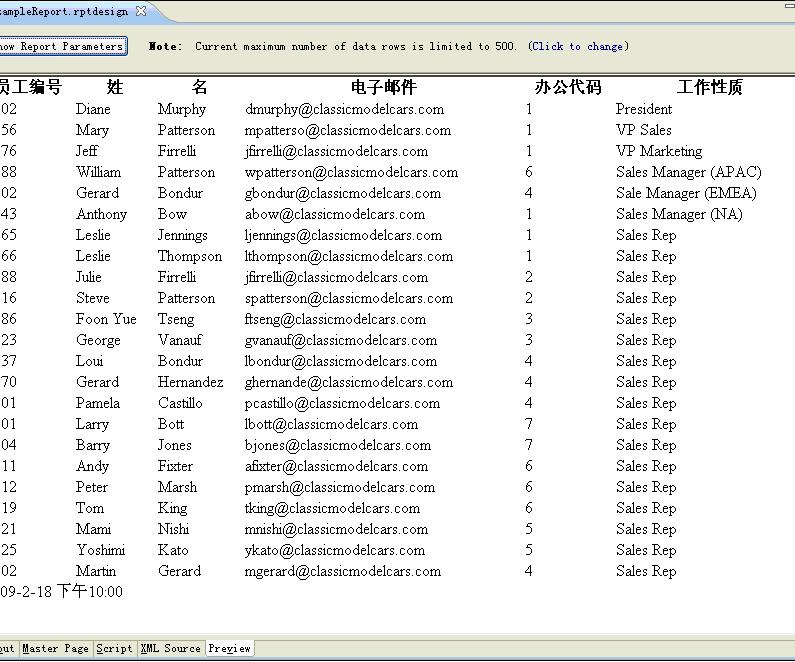795x662 pixels.
Task: Click email ftseng@classicmodelcars.com
Action: [x=335, y=319]
